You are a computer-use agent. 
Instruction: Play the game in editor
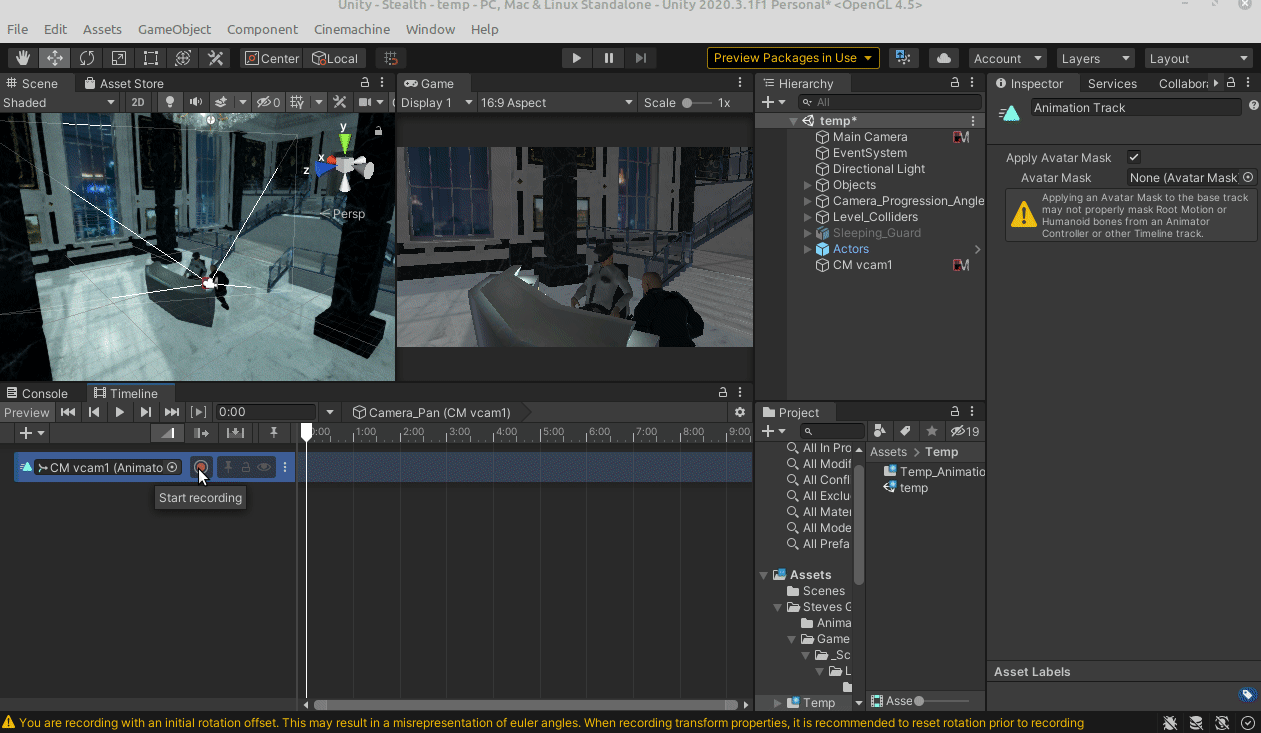pos(576,58)
